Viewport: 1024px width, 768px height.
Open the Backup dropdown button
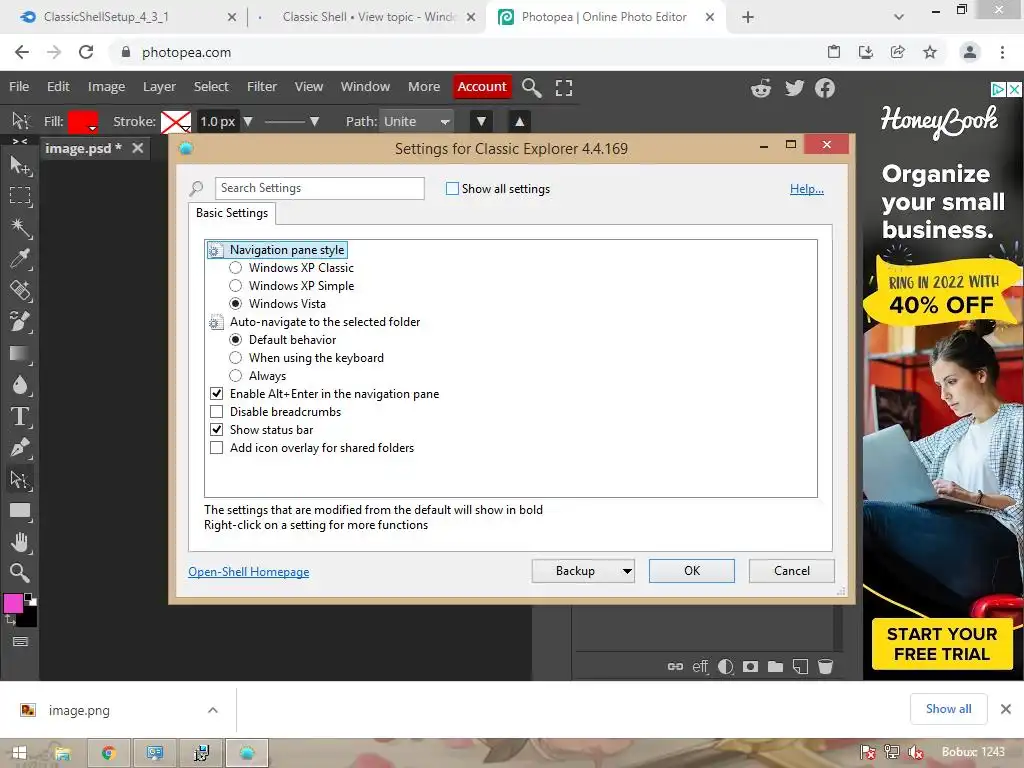pos(583,571)
